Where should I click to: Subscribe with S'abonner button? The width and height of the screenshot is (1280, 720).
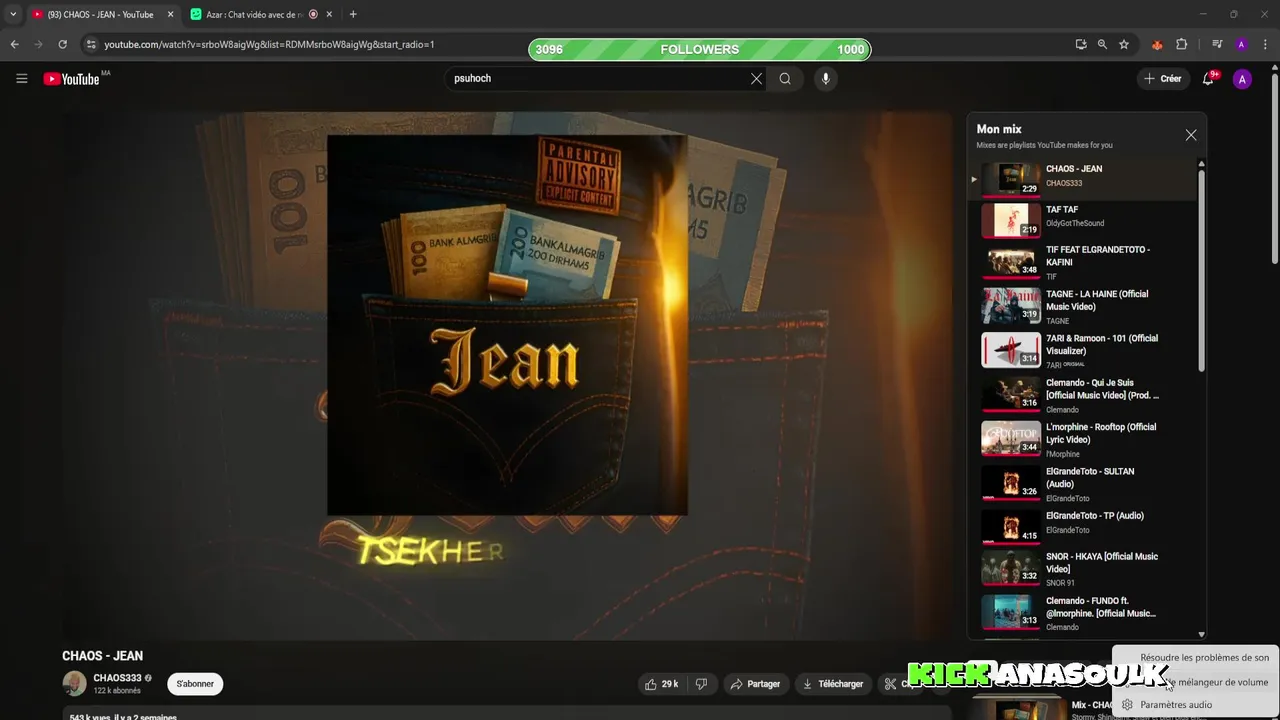[195, 684]
